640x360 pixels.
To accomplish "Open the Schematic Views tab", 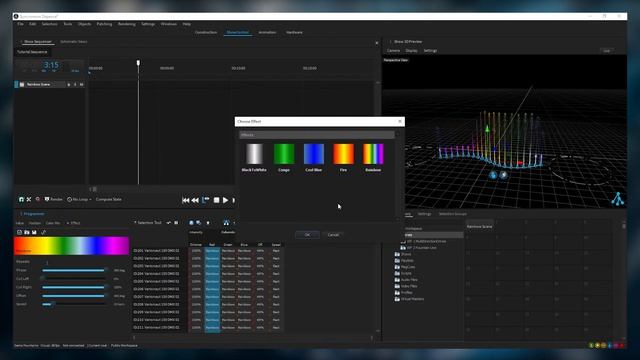I will 74,42.
